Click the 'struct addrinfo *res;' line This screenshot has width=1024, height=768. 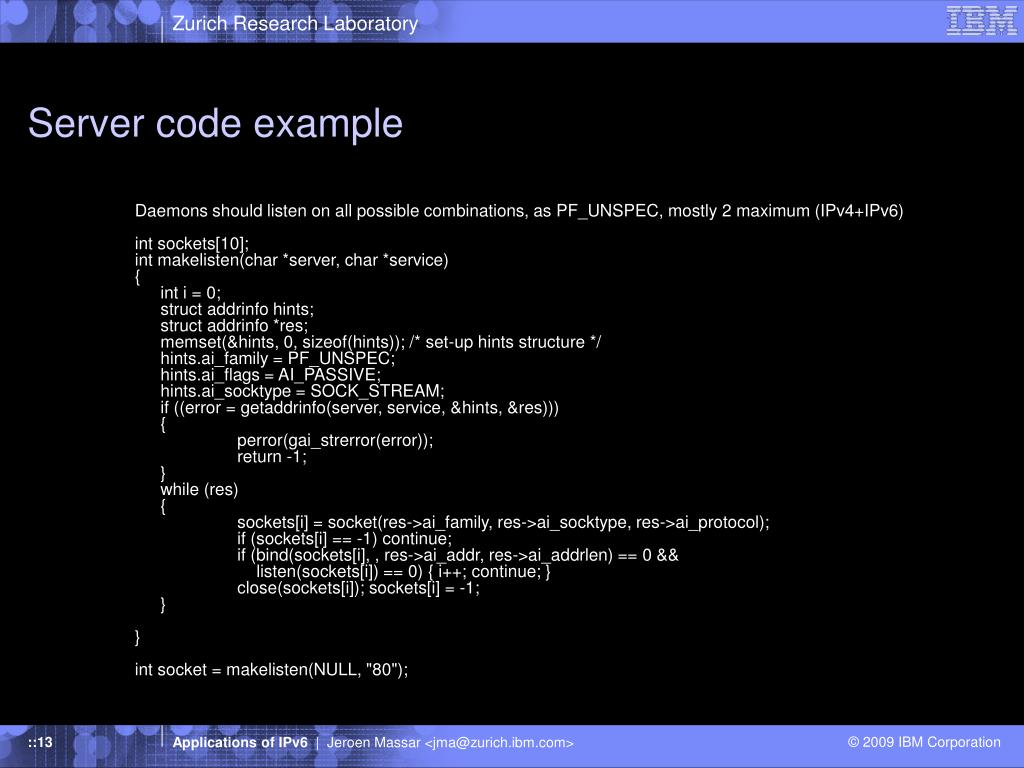coord(234,325)
